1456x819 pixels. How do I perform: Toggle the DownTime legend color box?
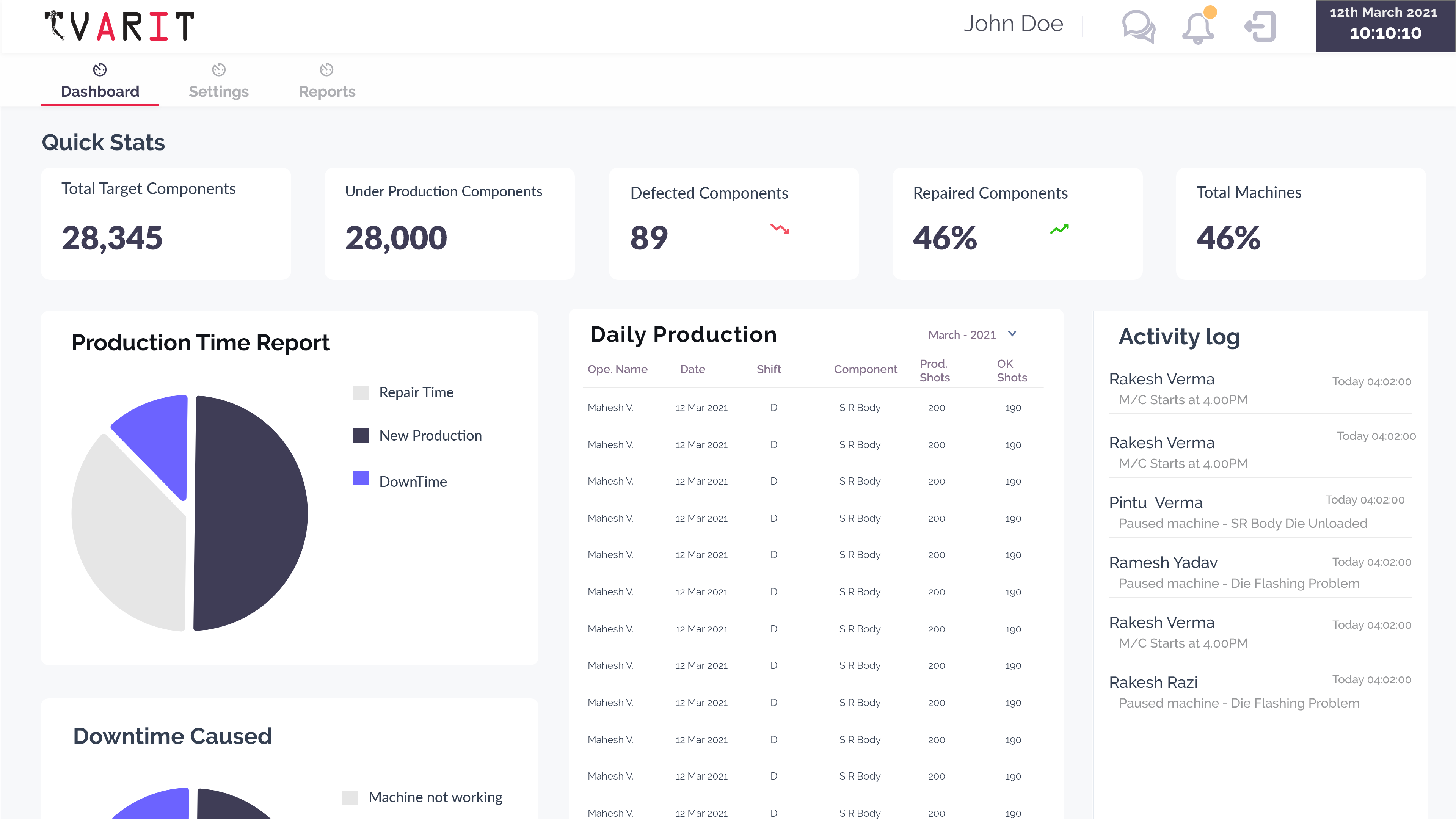tap(361, 479)
